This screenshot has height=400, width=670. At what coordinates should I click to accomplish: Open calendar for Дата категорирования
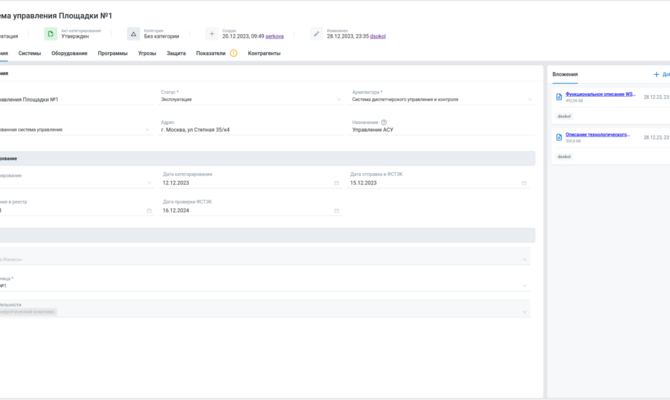pos(336,183)
